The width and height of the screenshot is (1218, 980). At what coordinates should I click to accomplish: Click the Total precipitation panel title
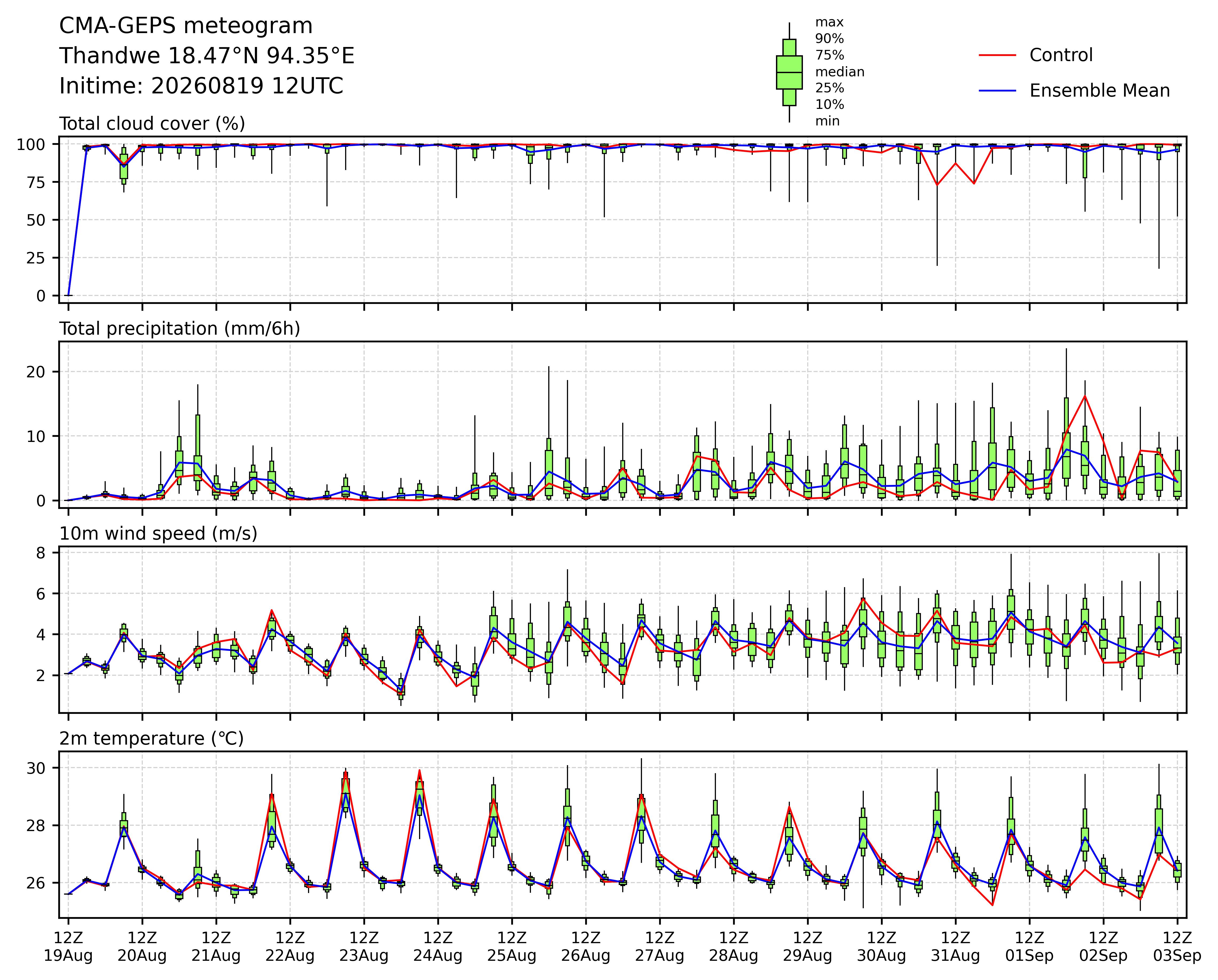click(180, 329)
